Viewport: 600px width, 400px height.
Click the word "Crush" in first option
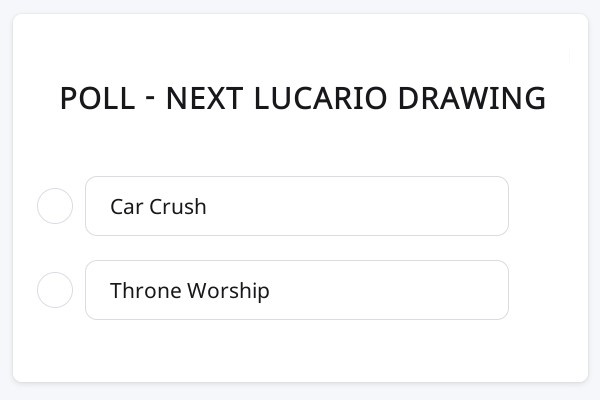coord(178,207)
